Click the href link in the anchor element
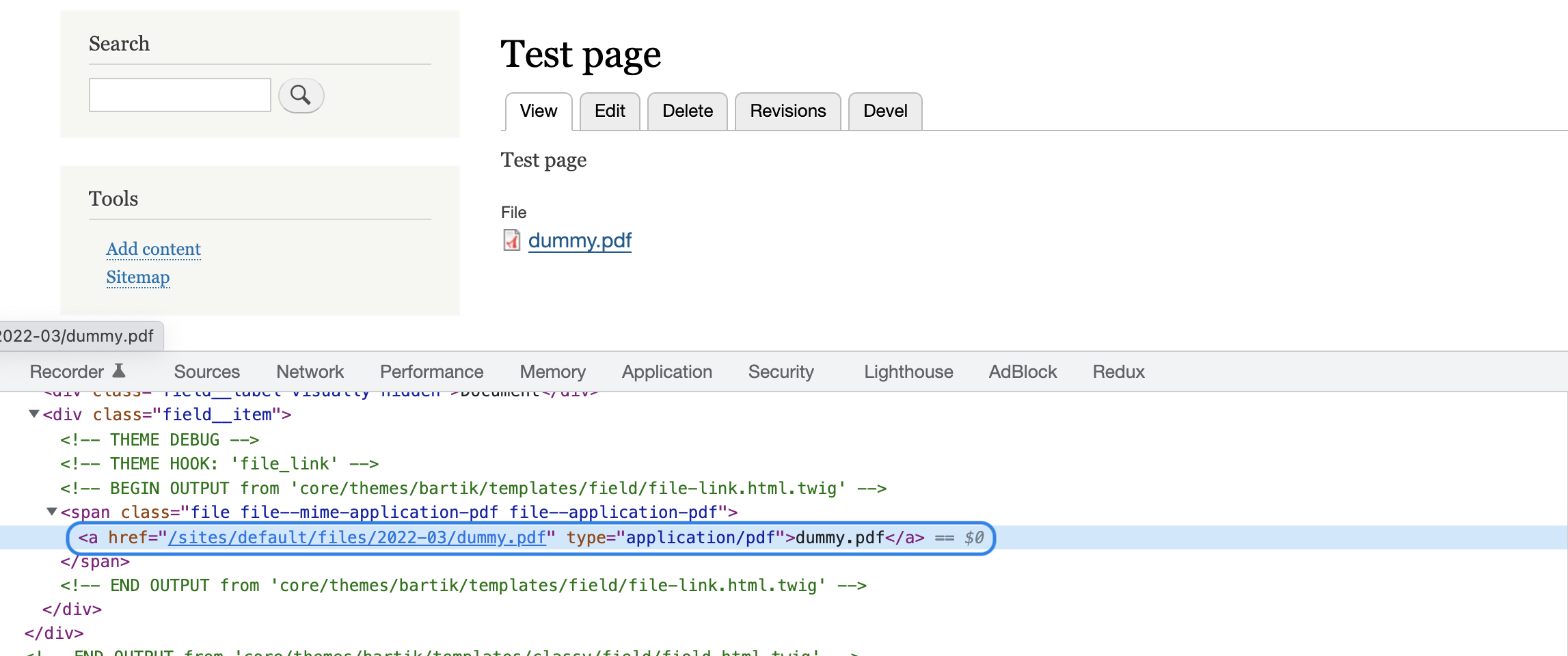 [357, 538]
